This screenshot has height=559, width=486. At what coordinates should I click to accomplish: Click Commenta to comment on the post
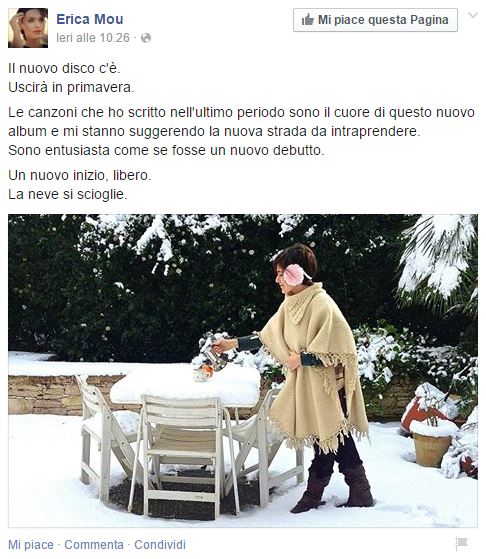pyautogui.click(x=94, y=544)
